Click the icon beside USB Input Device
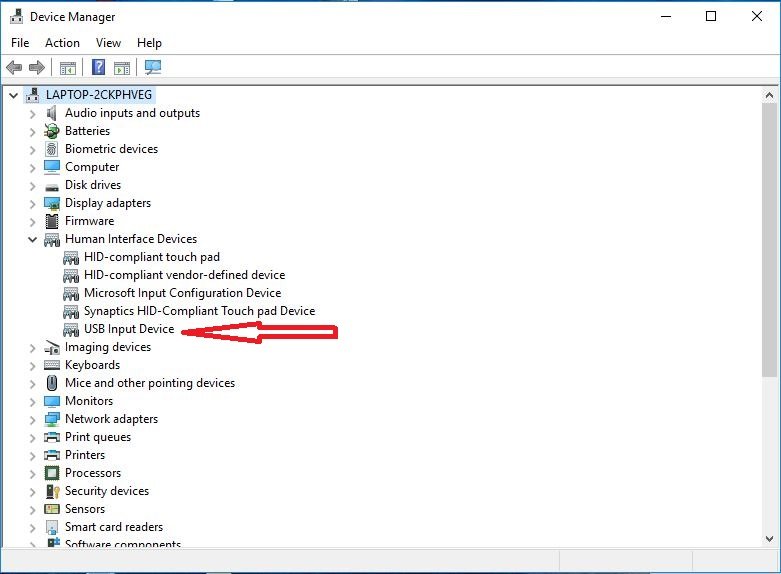 point(71,329)
